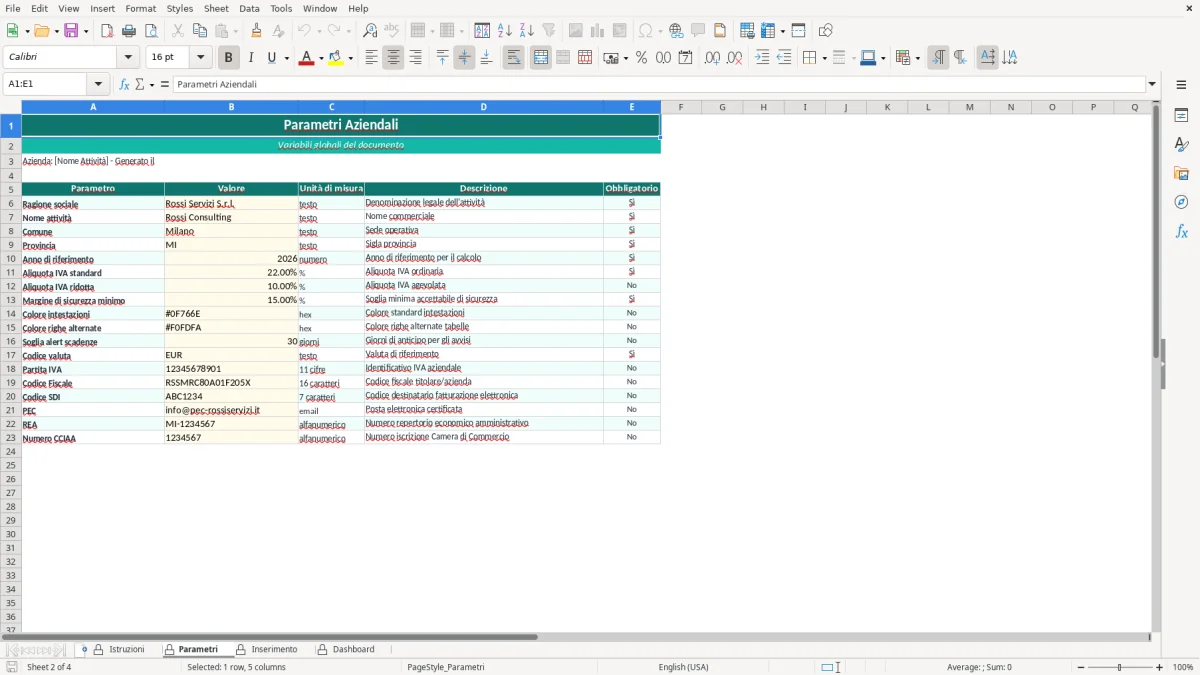
Task: Open the Styles menu
Action: pyautogui.click(x=180, y=8)
